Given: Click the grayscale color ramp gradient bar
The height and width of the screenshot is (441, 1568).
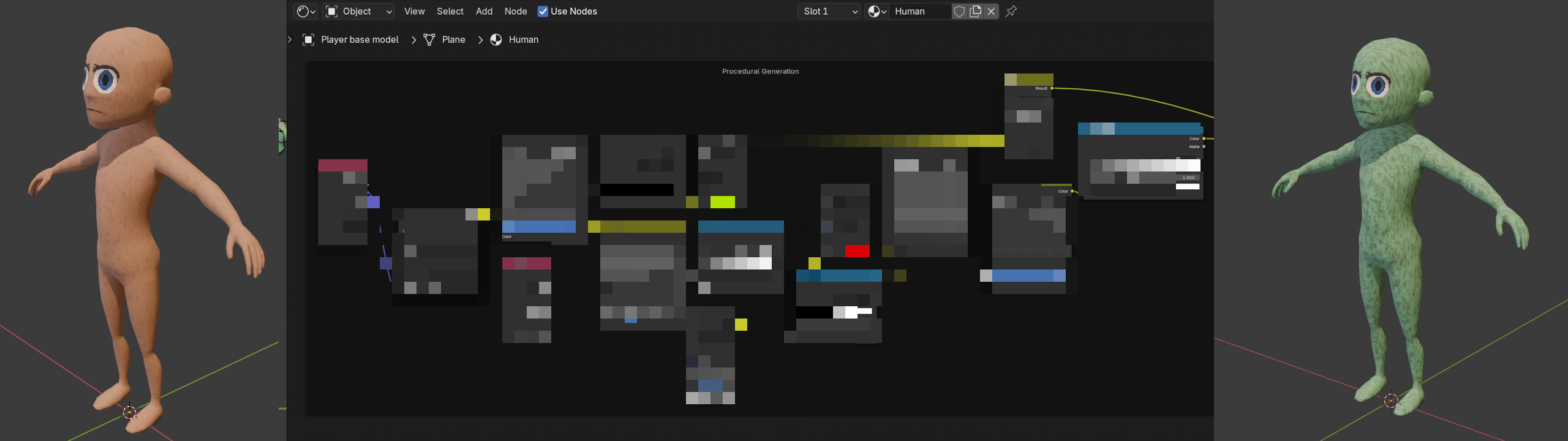Looking at the screenshot, I should [1145, 165].
